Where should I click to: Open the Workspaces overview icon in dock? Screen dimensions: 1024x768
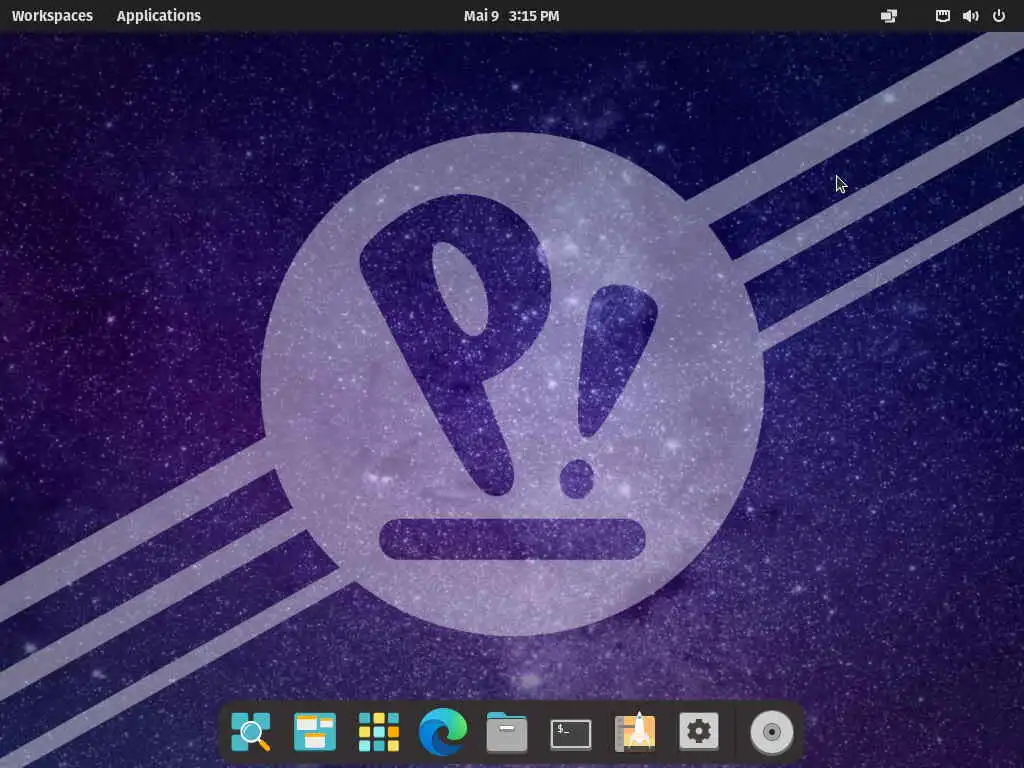pyautogui.click(x=315, y=732)
